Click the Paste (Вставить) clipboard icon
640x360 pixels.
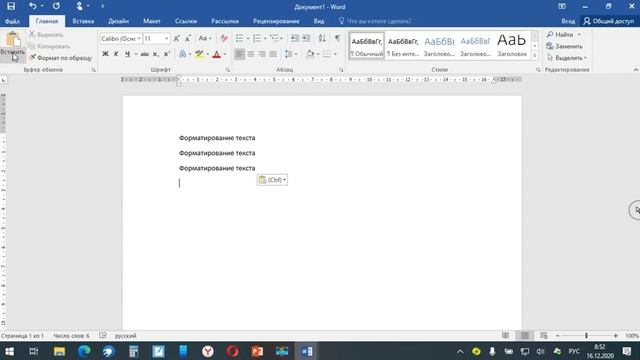point(13,39)
